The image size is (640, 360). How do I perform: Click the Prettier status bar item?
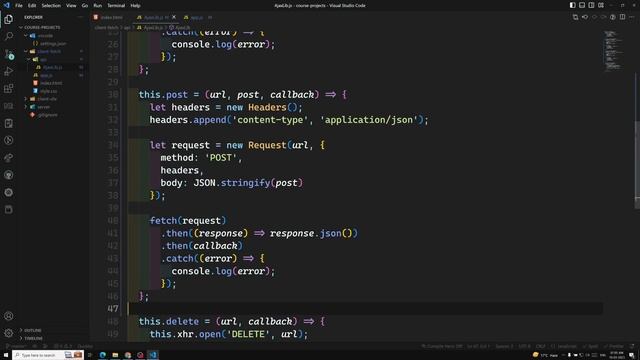click(613, 346)
